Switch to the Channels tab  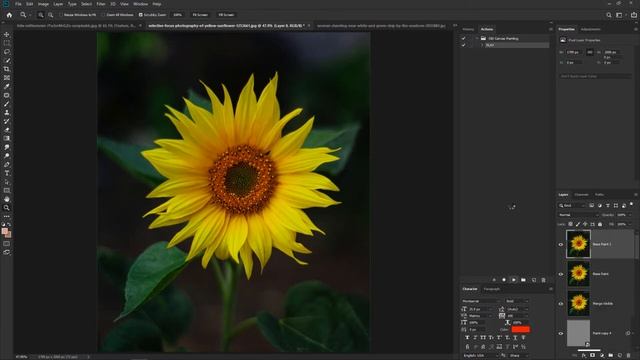point(581,195)
